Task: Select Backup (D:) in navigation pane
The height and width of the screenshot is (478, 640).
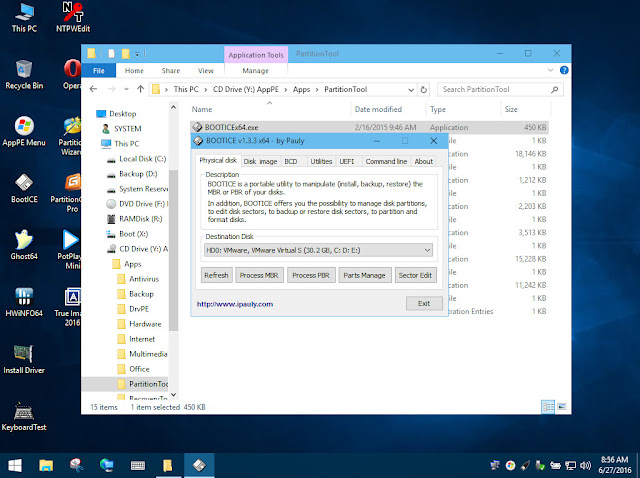Action: (x=138, y=174)
